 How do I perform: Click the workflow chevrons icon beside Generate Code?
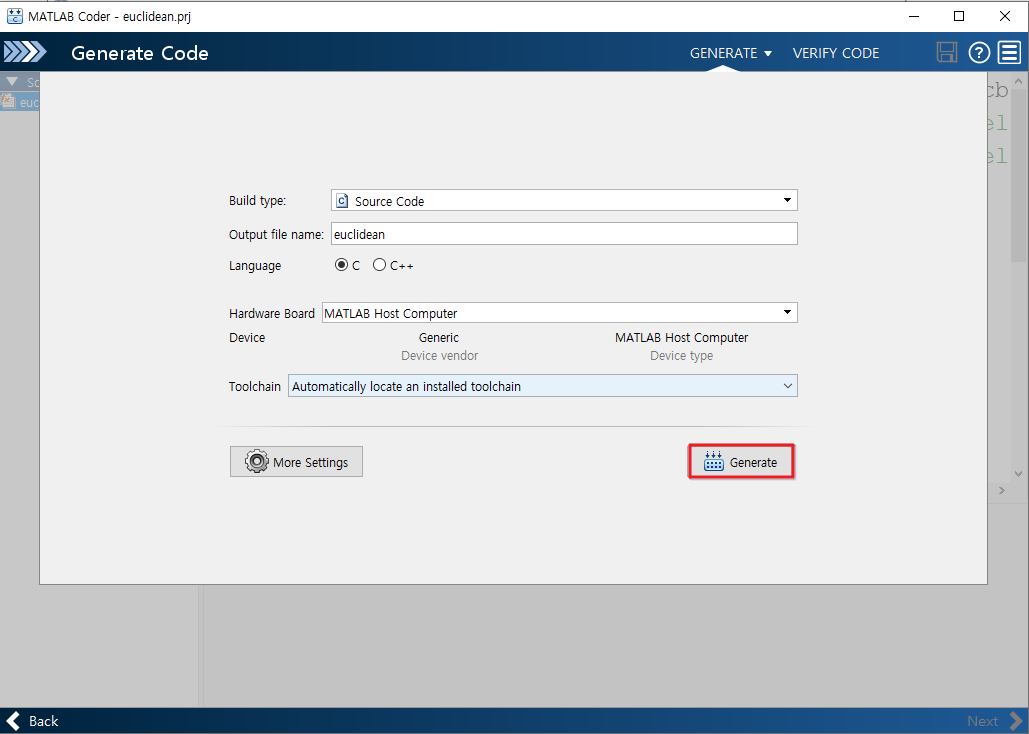tap(25, 52)
